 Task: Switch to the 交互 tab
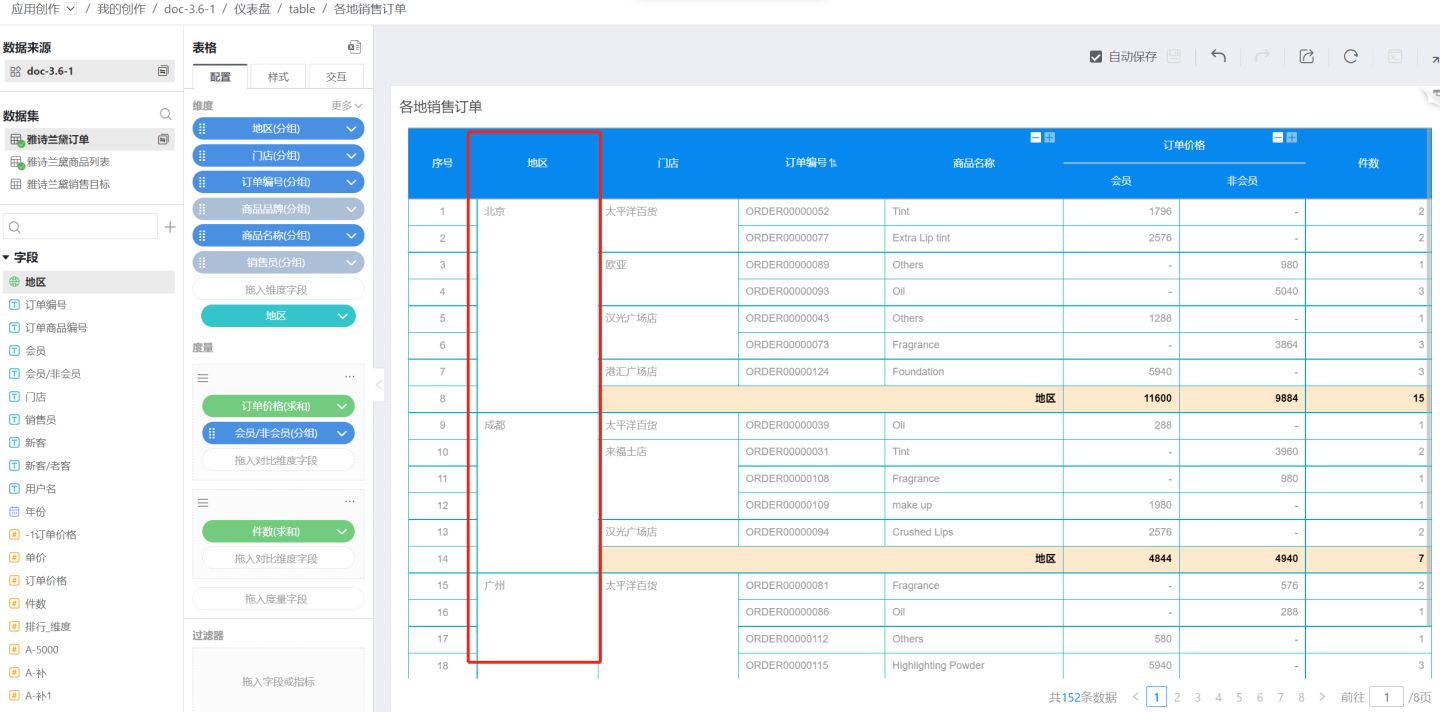tap(336, 77)
